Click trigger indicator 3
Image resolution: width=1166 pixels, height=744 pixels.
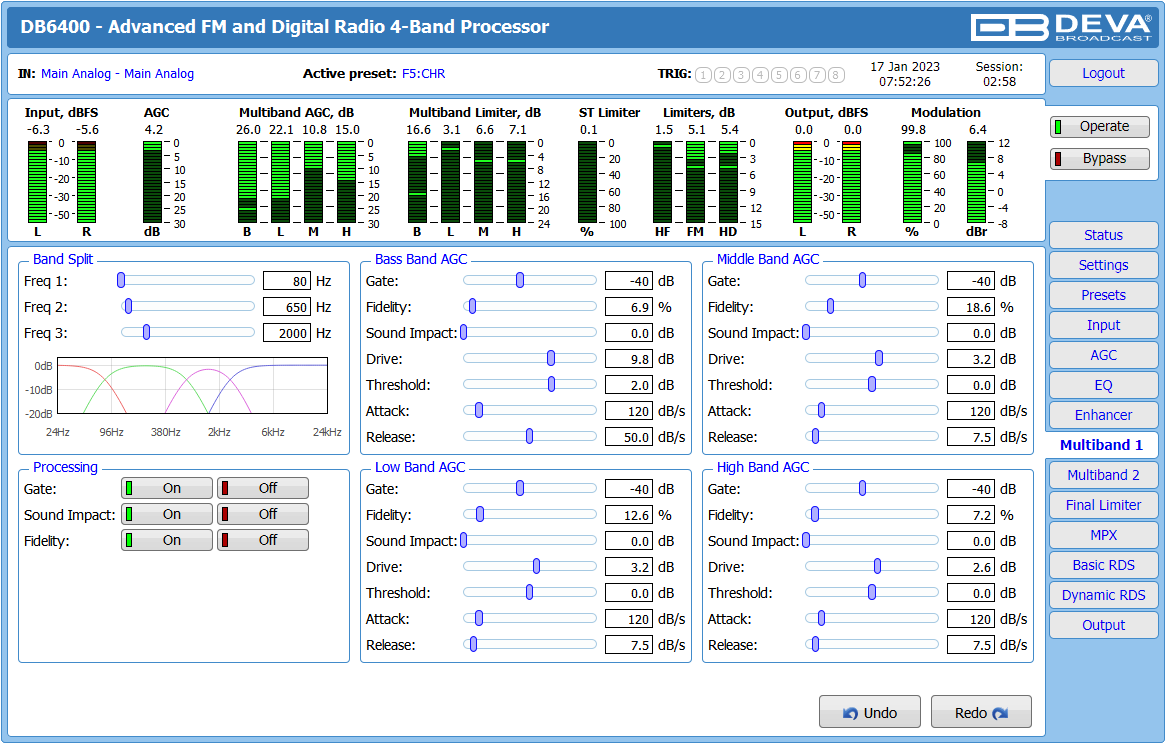741,74
